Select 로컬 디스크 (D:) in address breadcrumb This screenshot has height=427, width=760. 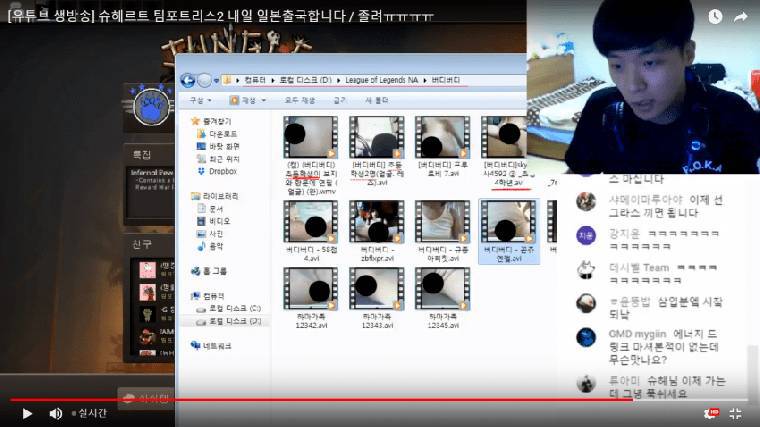[x=305, y=80]
